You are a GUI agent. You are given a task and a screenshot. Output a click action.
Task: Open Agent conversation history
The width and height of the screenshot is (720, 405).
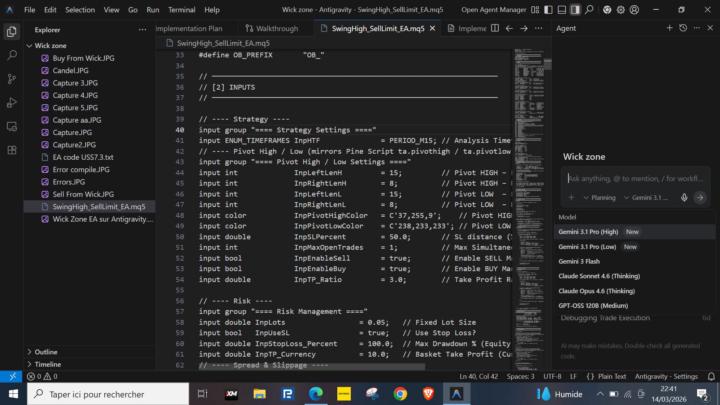pos(683,28)
